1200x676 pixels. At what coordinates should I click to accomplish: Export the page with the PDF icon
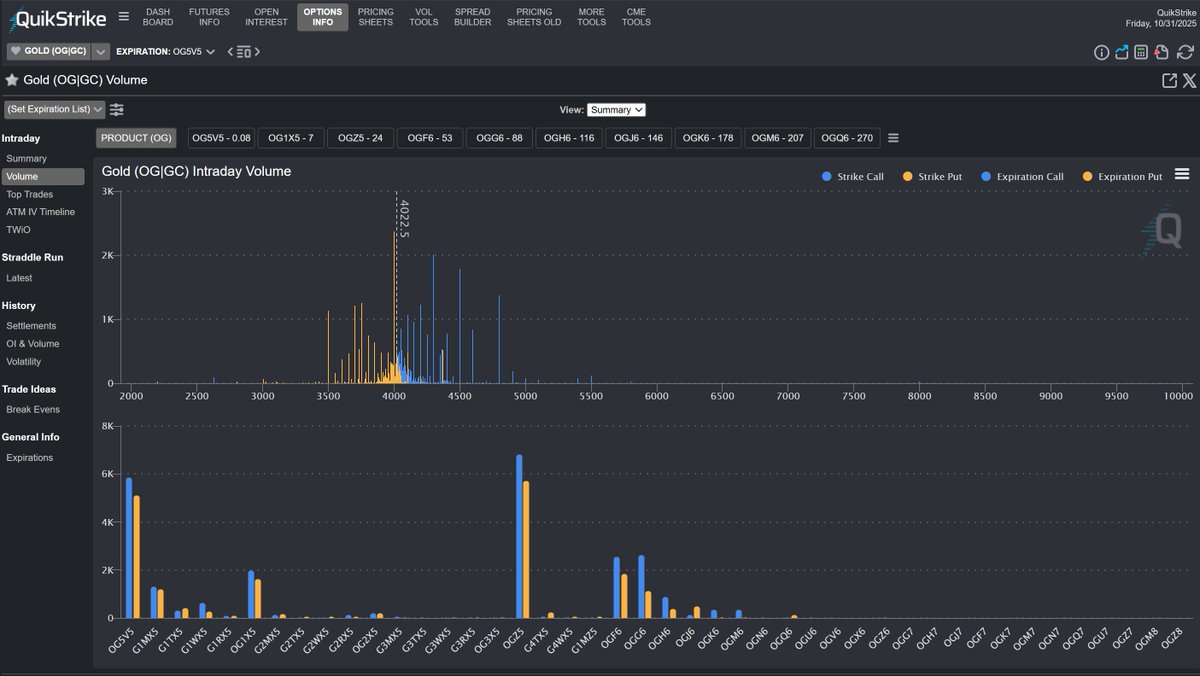1162,52
